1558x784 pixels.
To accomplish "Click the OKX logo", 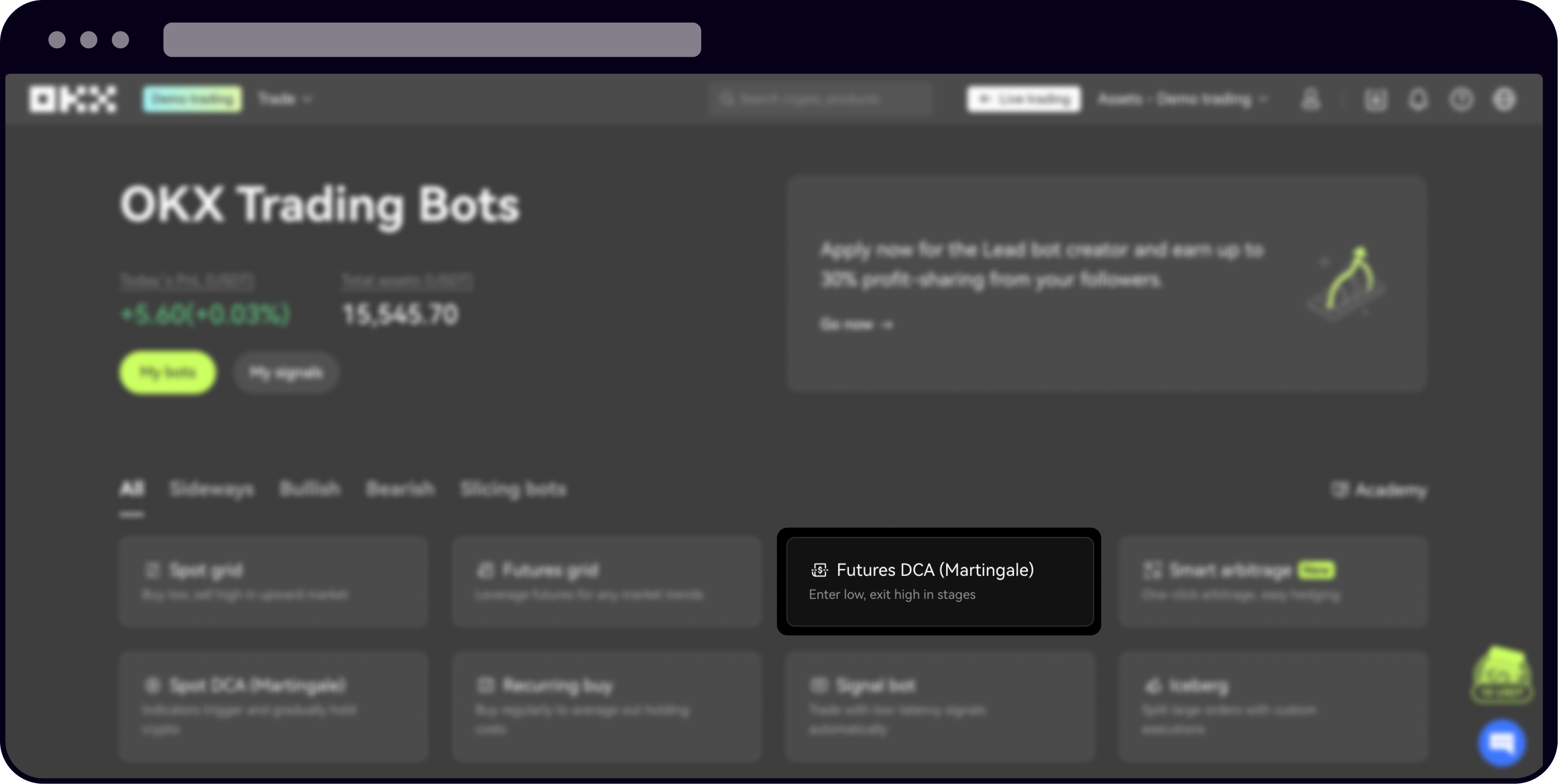I will (72, 99).
